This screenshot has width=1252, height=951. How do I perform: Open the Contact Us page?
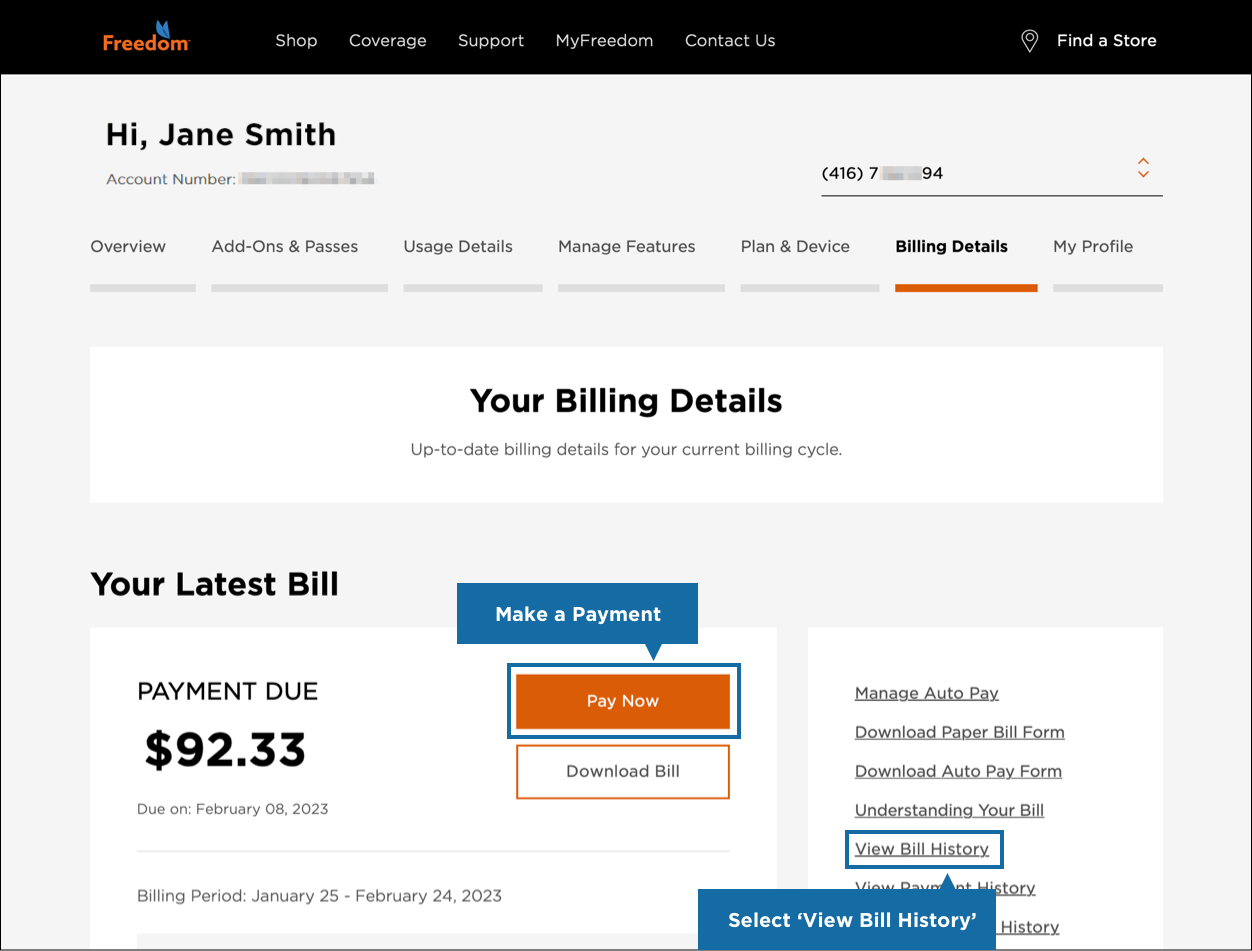tap(730, 41)
